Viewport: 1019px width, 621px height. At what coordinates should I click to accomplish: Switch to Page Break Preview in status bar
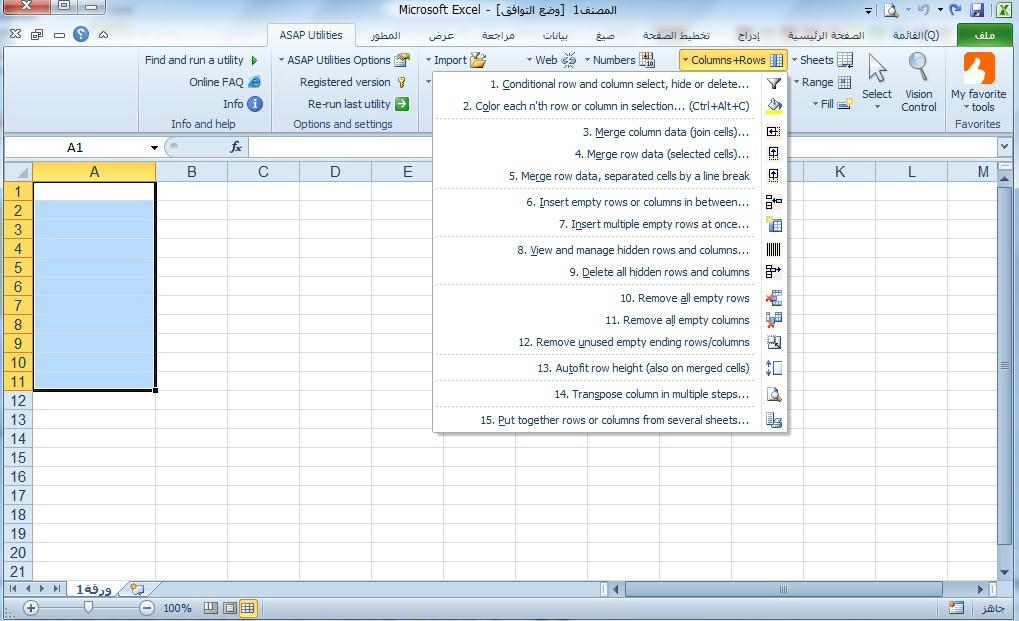point(211,608)
